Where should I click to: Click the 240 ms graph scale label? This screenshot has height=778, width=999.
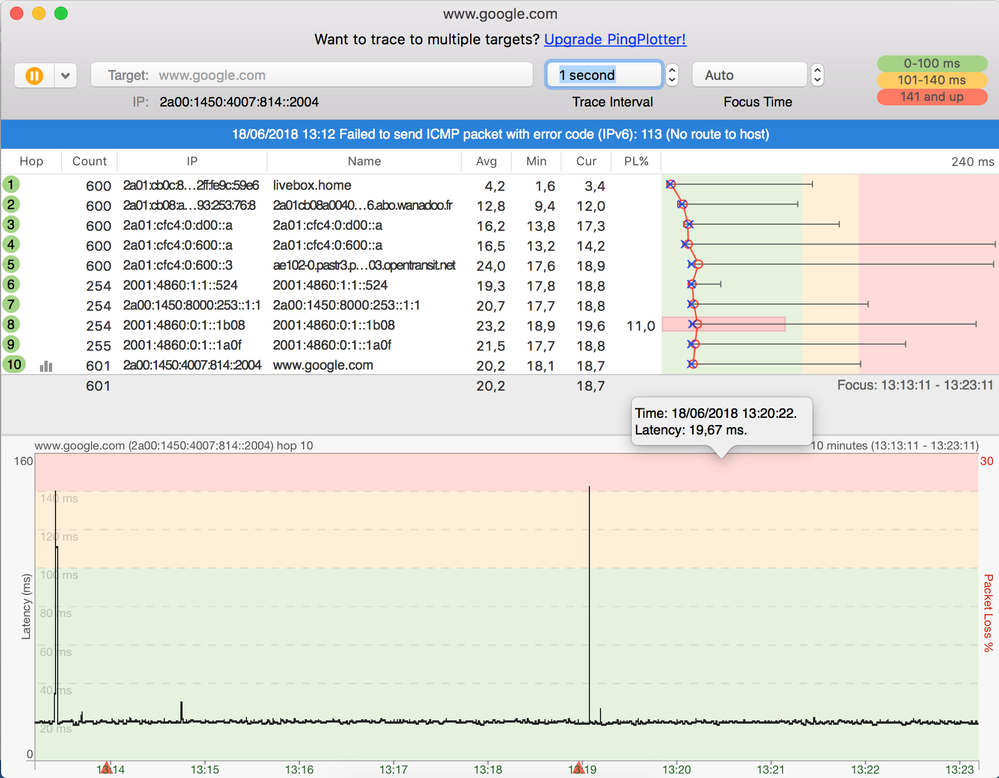[x=972, y=162]
